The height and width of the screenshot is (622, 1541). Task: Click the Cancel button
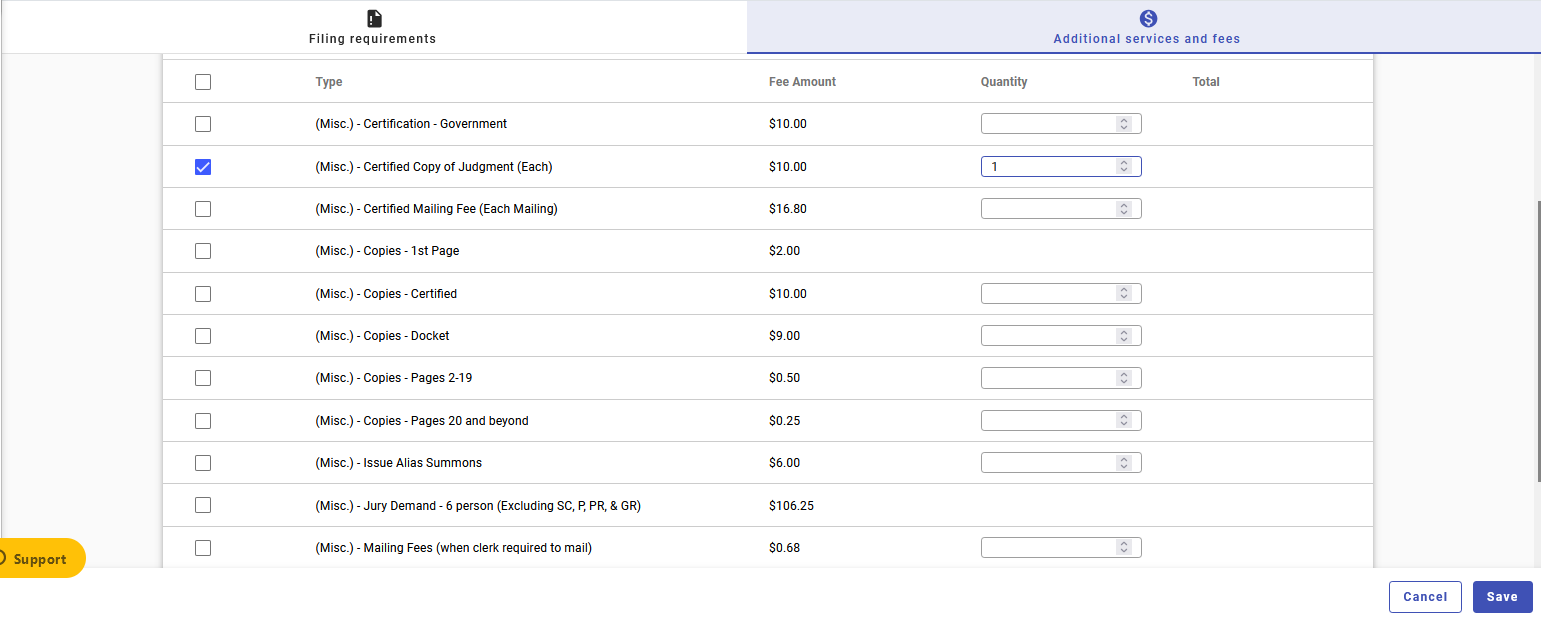tap(1424, 597)
